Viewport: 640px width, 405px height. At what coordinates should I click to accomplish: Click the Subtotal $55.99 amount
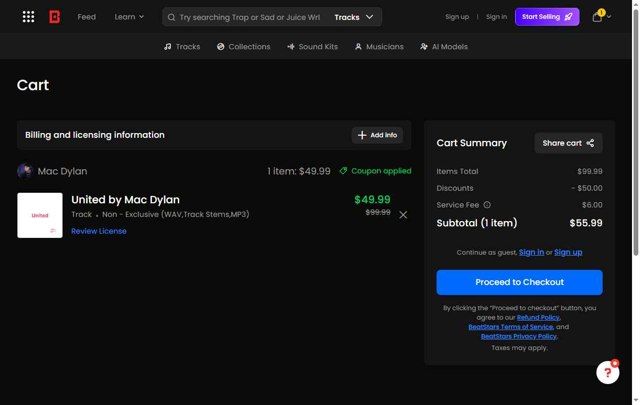point(586,223)
